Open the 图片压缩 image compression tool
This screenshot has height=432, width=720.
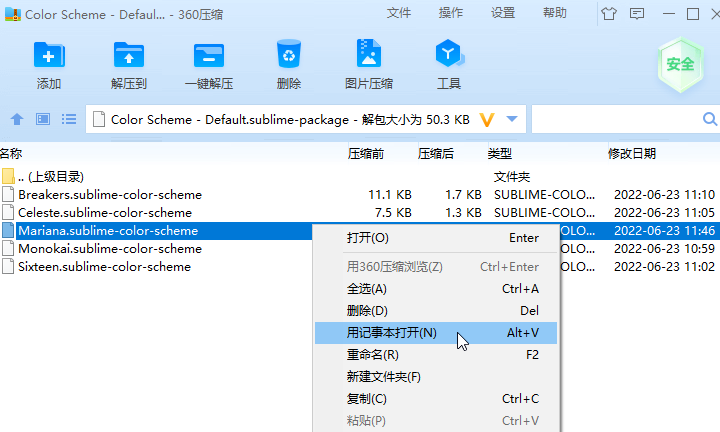pos(369,53)
